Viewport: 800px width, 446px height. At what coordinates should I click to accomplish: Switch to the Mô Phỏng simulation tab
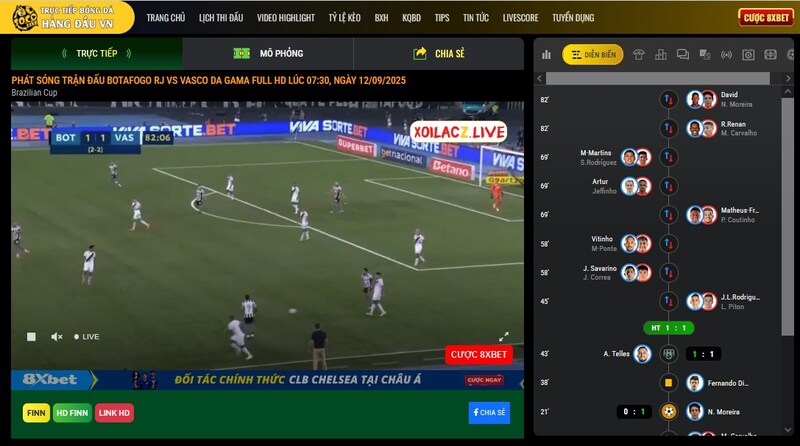point(268,53)
